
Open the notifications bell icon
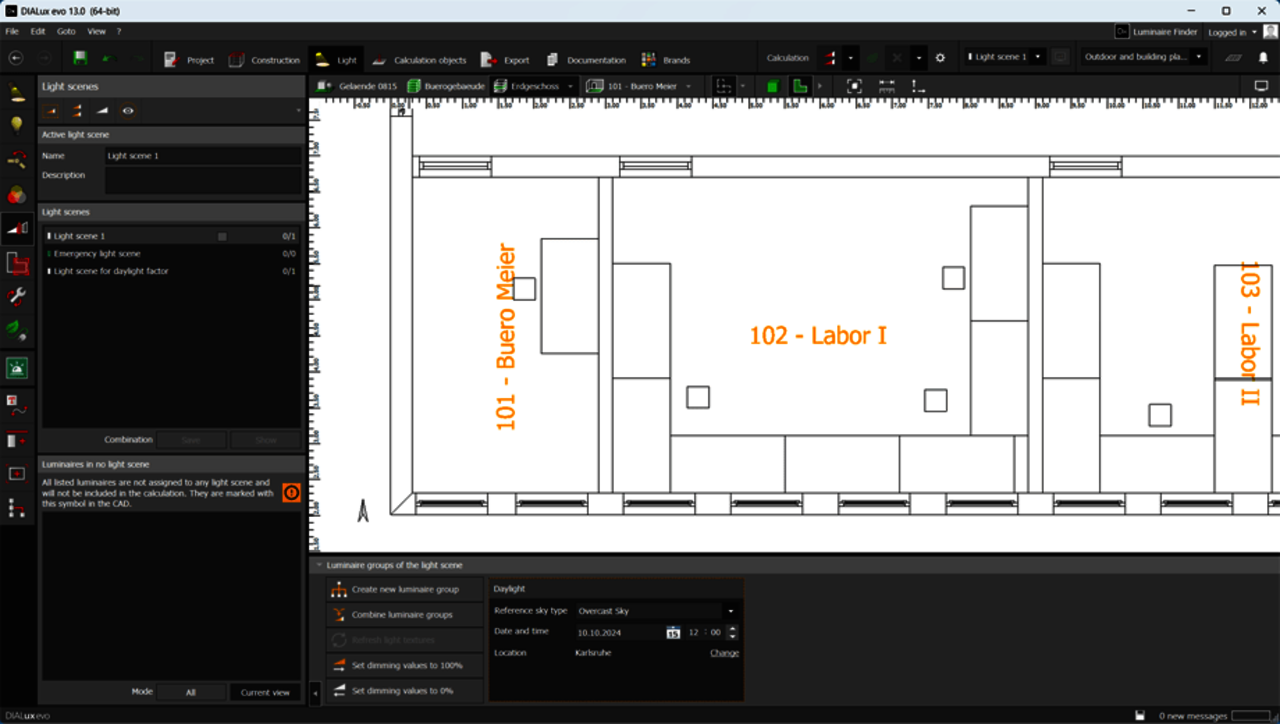[x=1263, y=58]
